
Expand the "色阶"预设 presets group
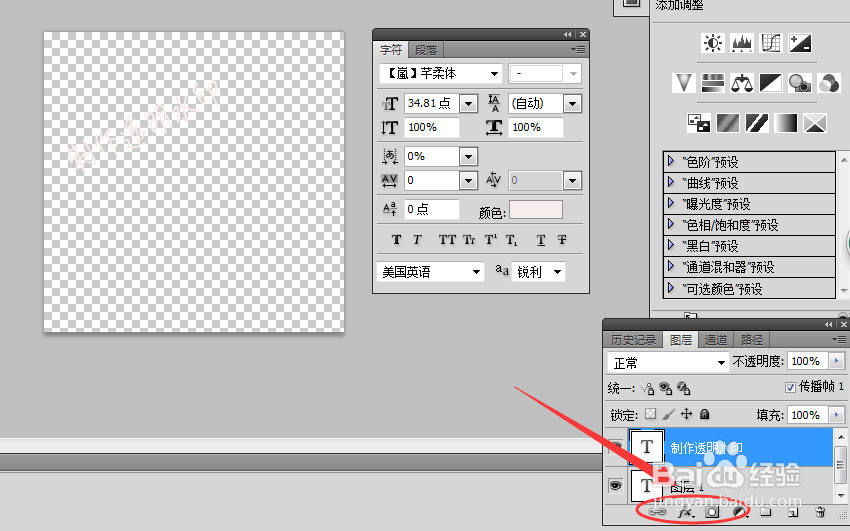tap(671, 161)
